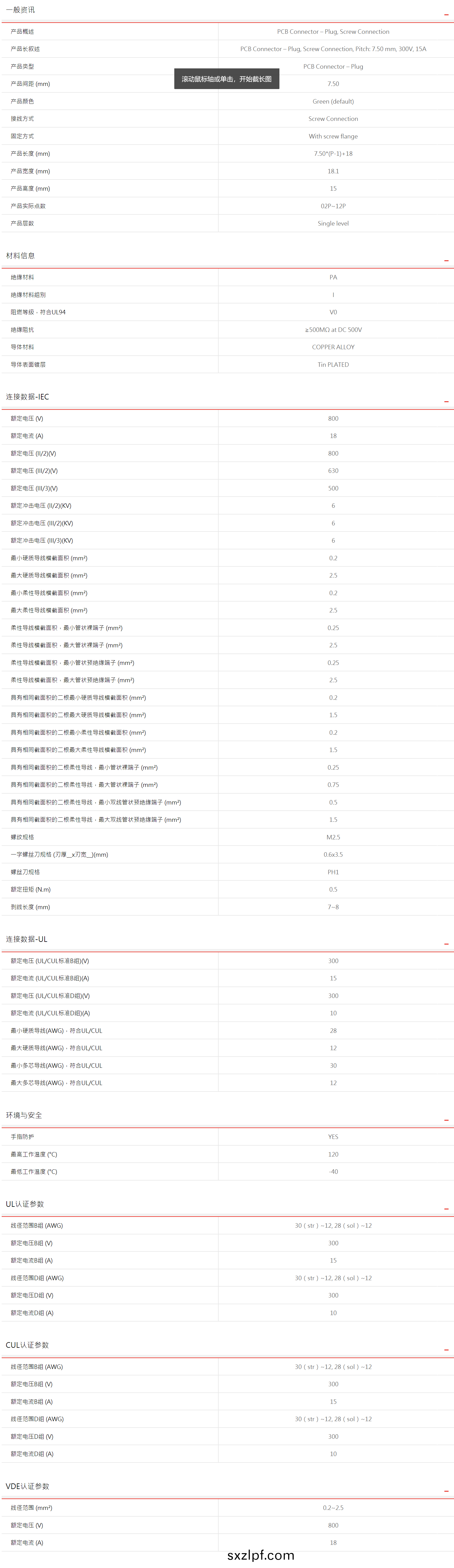Click the 手指防护 YES value

click(x=333, y=1137)
